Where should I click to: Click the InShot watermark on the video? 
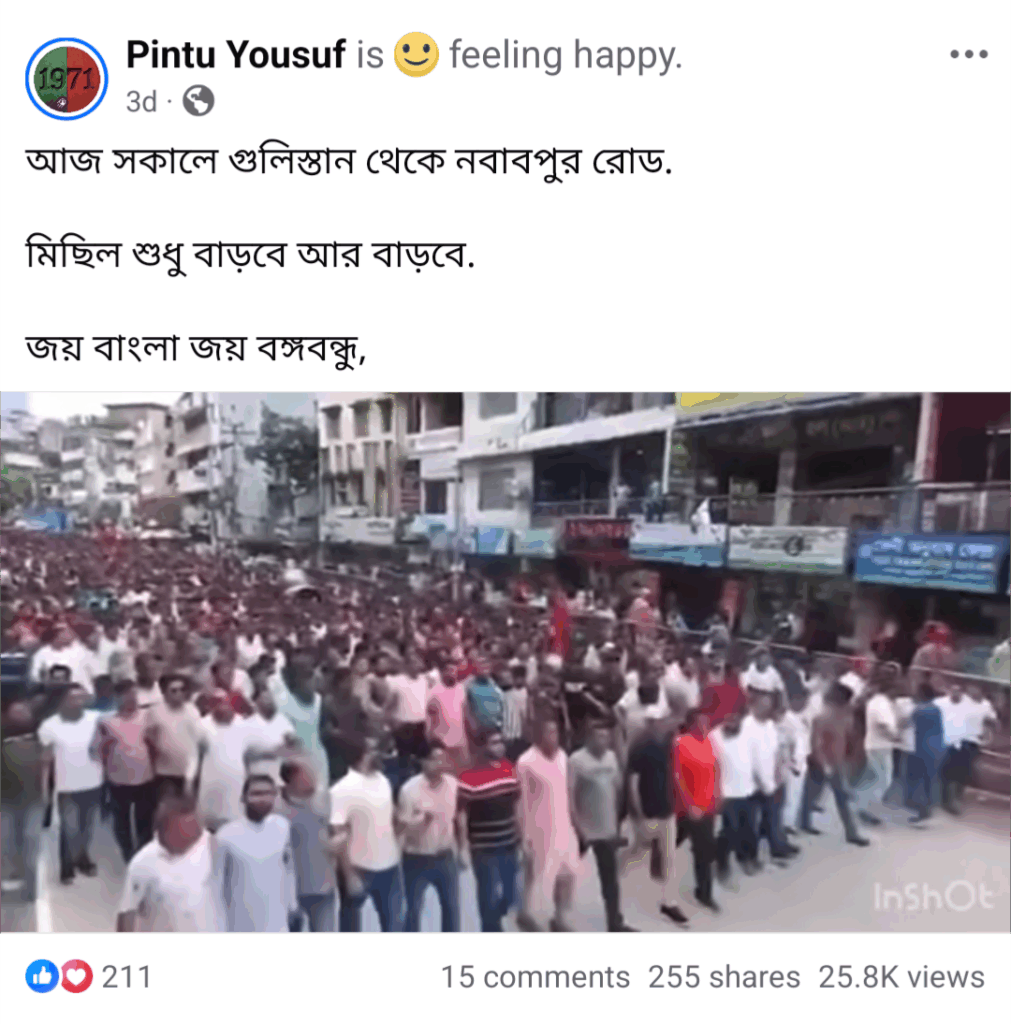pos(933,897)
